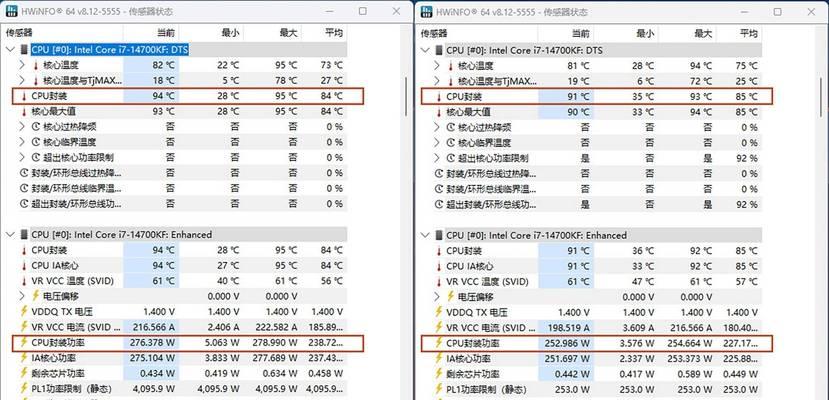Screen dimensions: 829x400
Task: Click lightning icon of 剩余芯片功率, right window
Action: (438, 374)
